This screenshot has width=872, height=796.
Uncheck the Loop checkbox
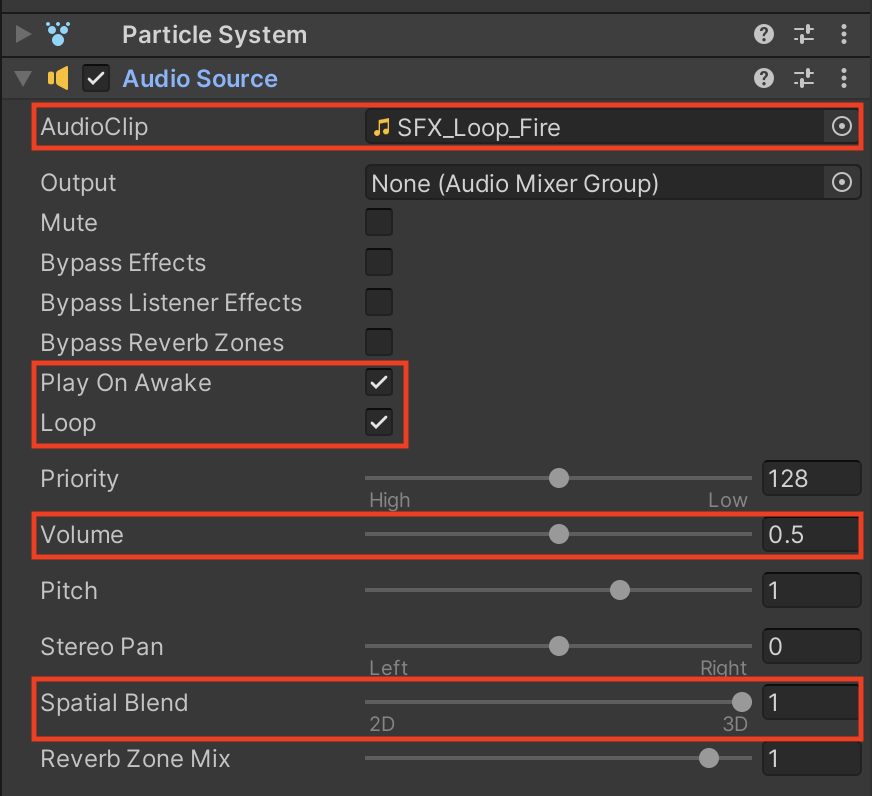[379, 422]
